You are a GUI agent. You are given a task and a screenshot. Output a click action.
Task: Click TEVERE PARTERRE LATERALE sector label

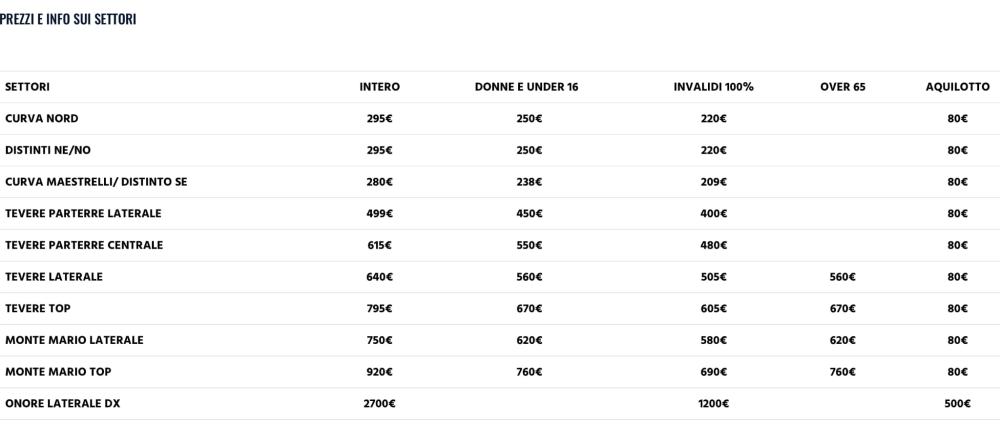[x=84, y=214]
